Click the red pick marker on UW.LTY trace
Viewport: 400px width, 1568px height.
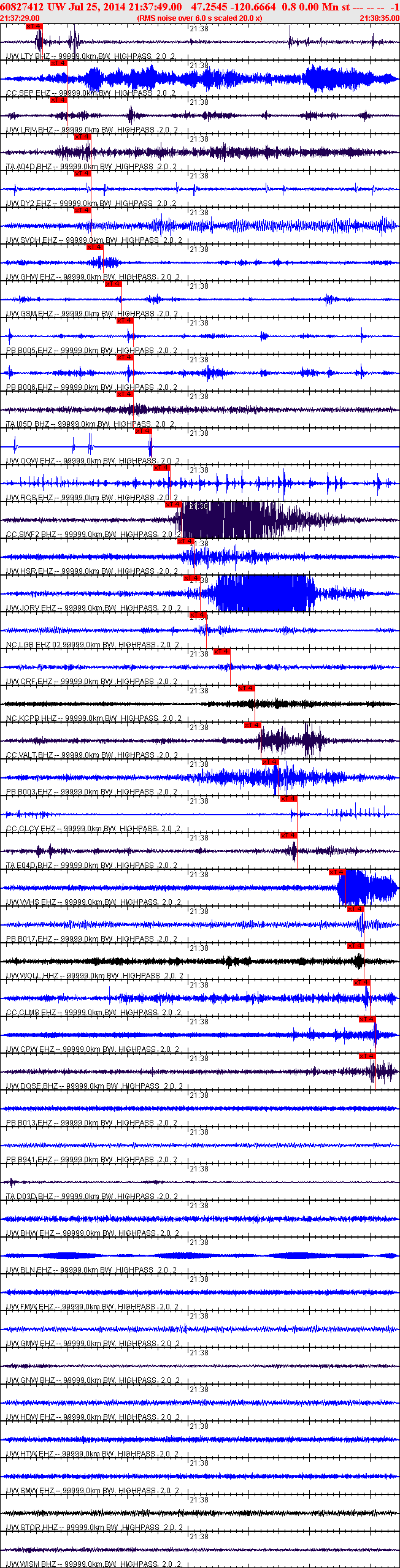34,26
